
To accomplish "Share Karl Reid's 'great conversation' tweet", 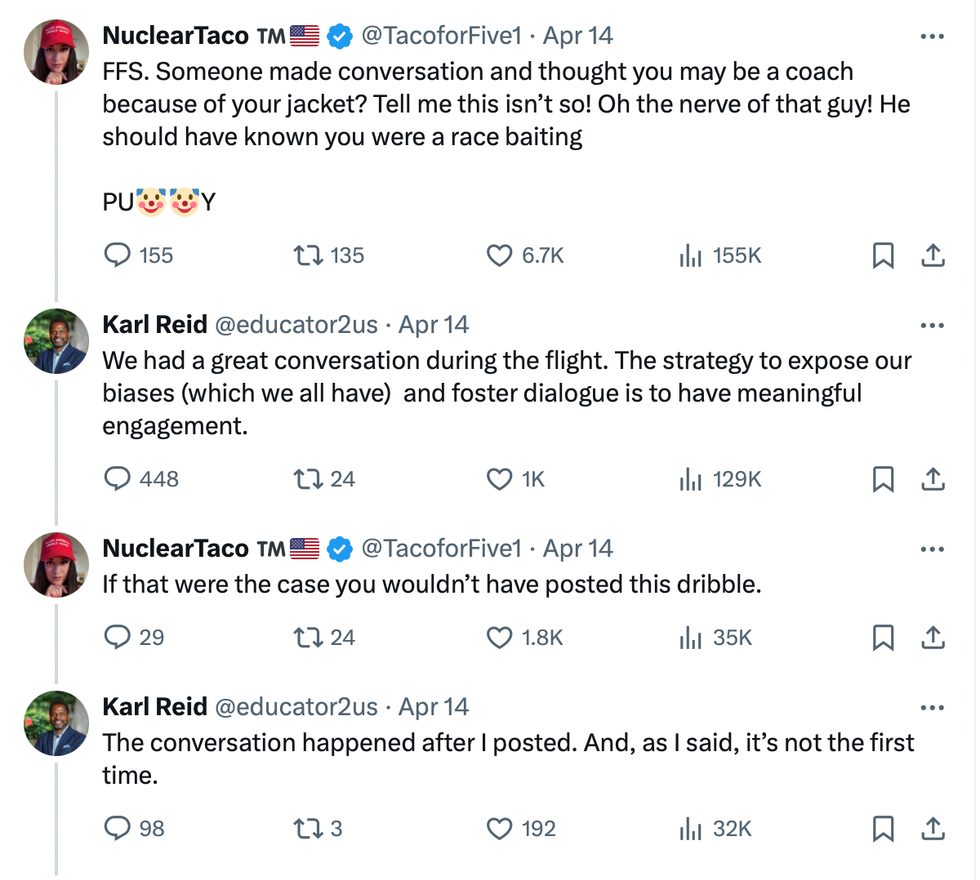I will 932,479.
